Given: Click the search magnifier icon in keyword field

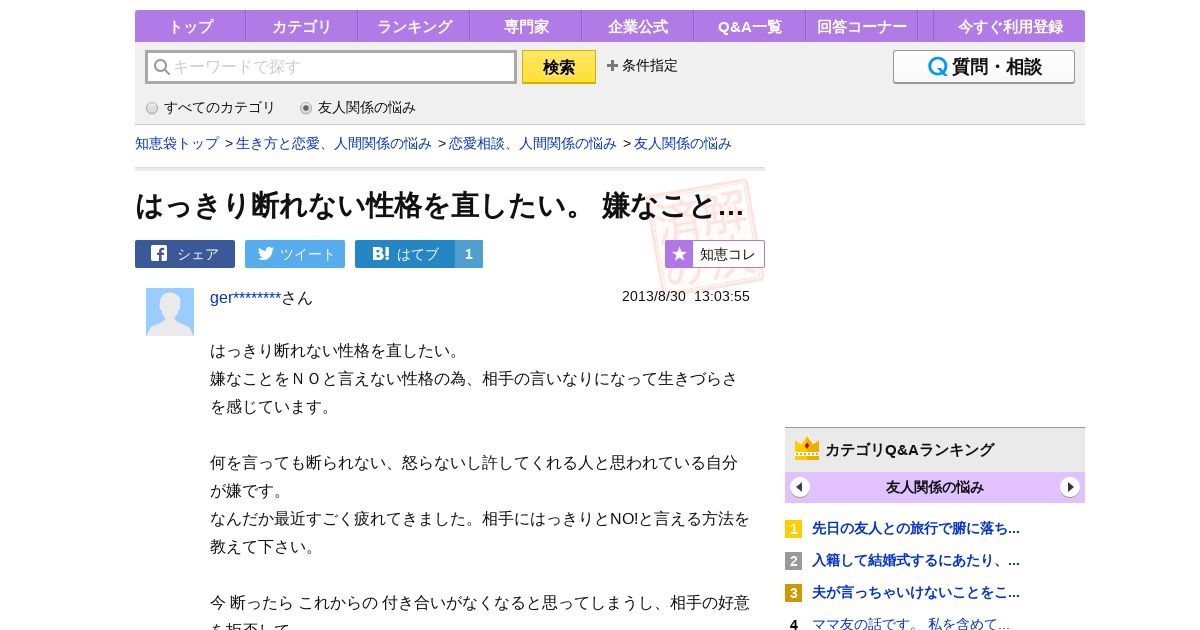Looking at the screenshot, I should (x=162, y=67).
